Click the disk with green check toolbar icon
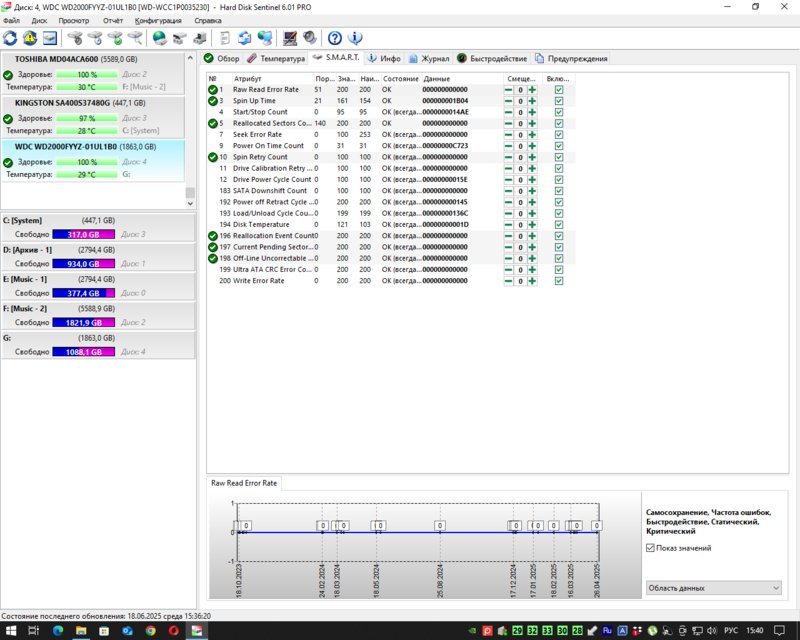Image resolution: width=800 pixels, height=640 pixels. tap(115, 38)
